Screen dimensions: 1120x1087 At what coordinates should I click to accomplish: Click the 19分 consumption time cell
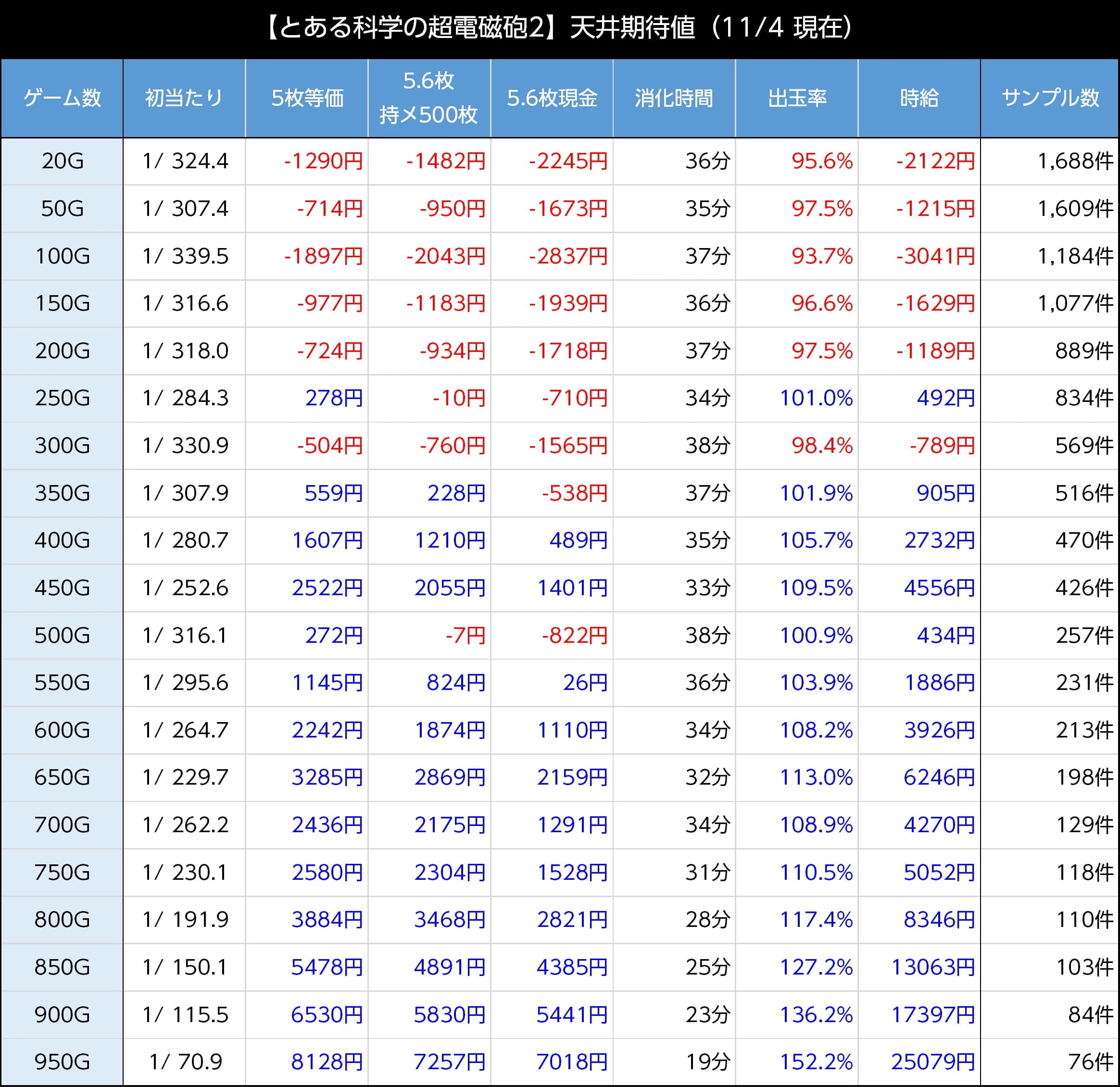point(707,1062)
